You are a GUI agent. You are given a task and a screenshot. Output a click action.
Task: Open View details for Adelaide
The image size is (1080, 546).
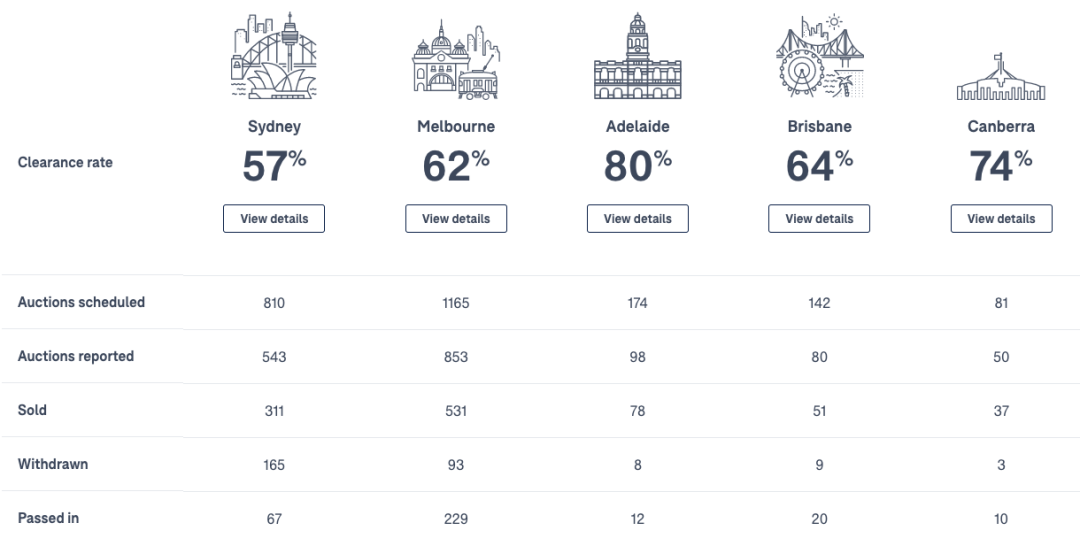click(637, 218)
